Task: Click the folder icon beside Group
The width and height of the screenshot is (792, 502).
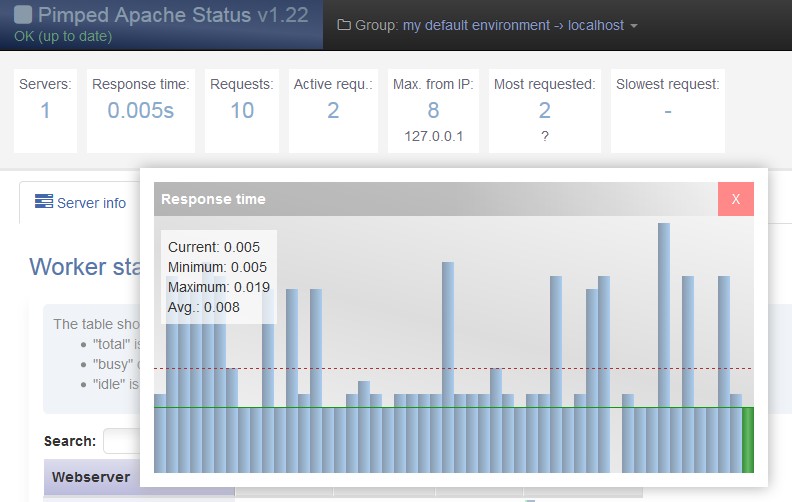Action: point(344,25)
